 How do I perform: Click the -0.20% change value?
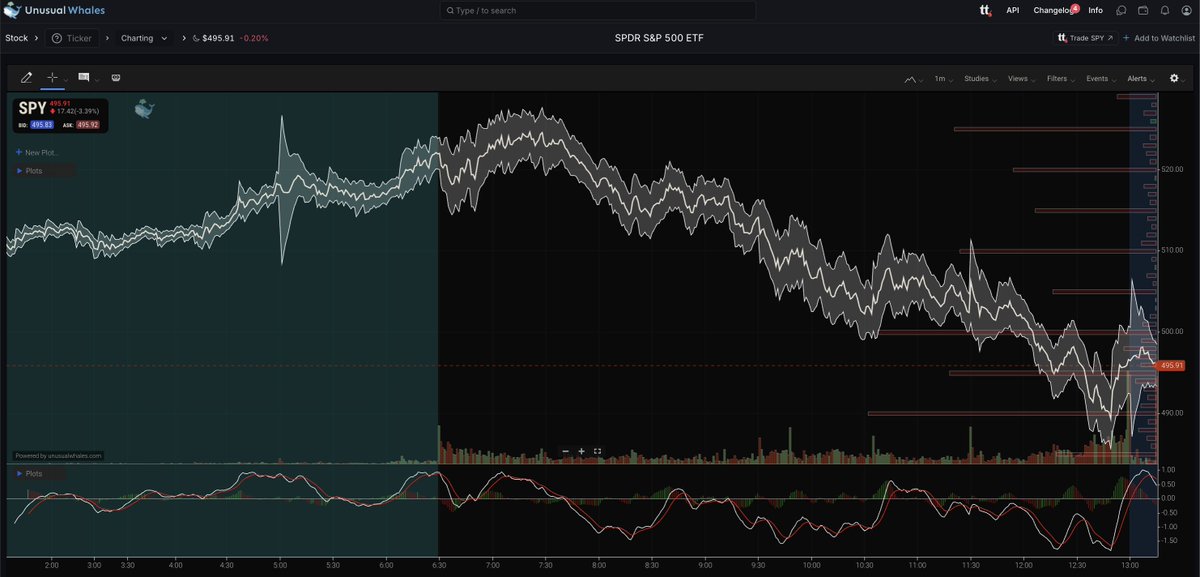point(253,38)
